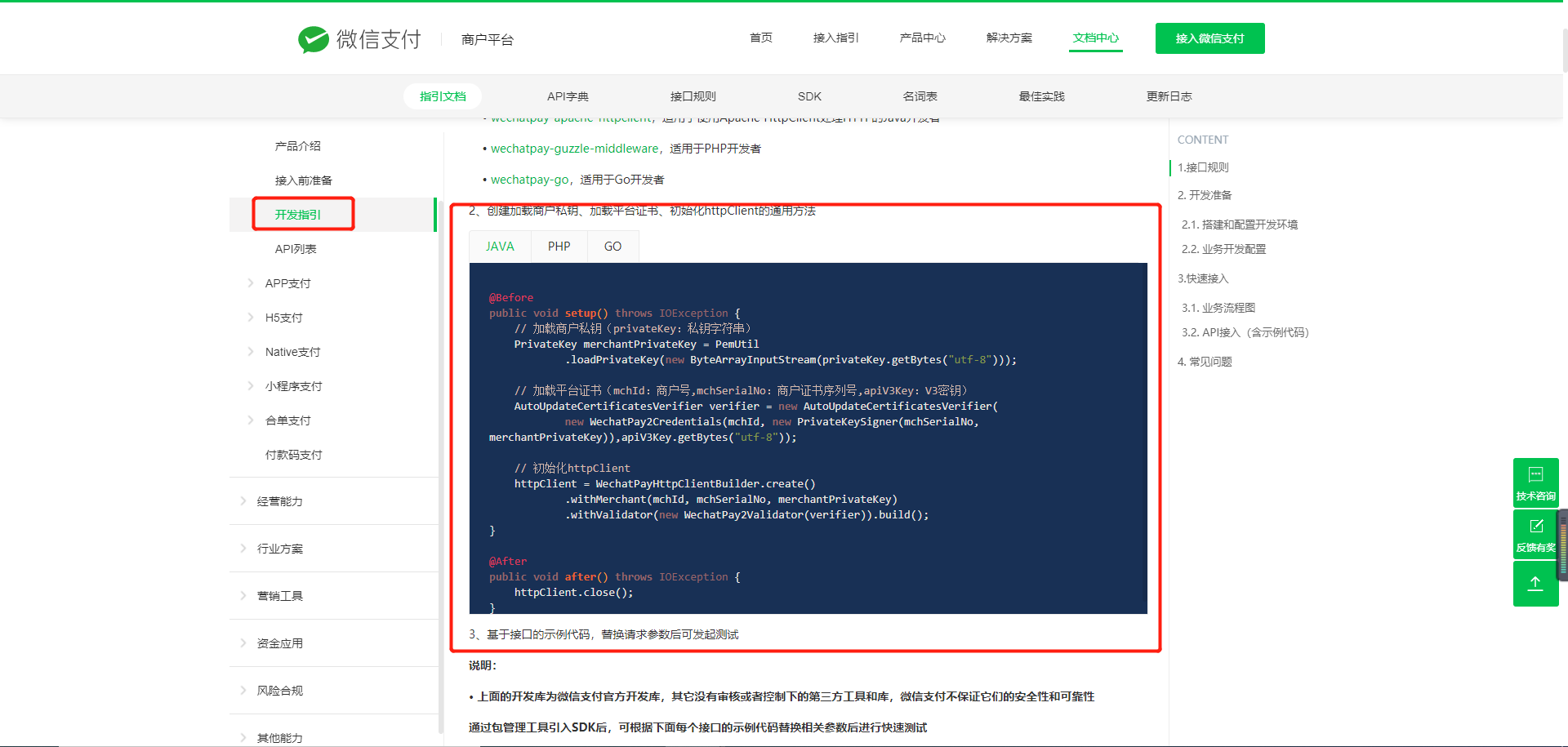1568x747 pixels.
Task: Expand the 行业方案 category
Action: [279, 549]
